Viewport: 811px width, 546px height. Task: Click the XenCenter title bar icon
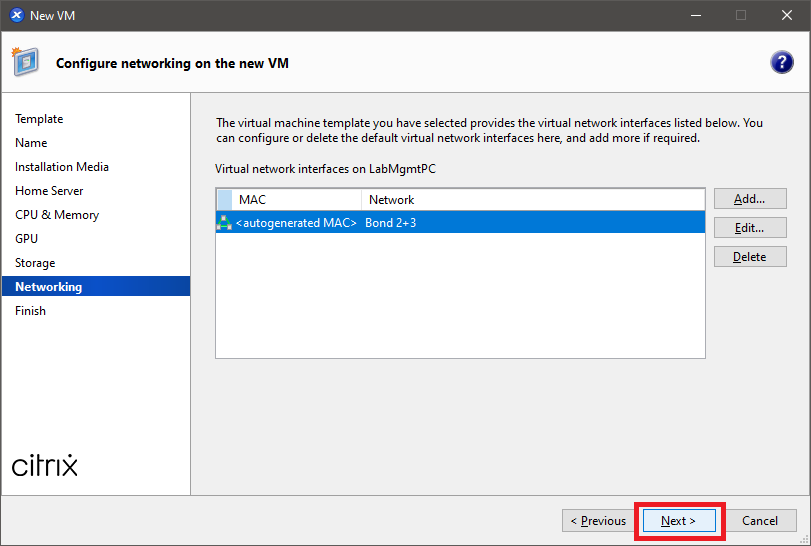tap(16, 15)
